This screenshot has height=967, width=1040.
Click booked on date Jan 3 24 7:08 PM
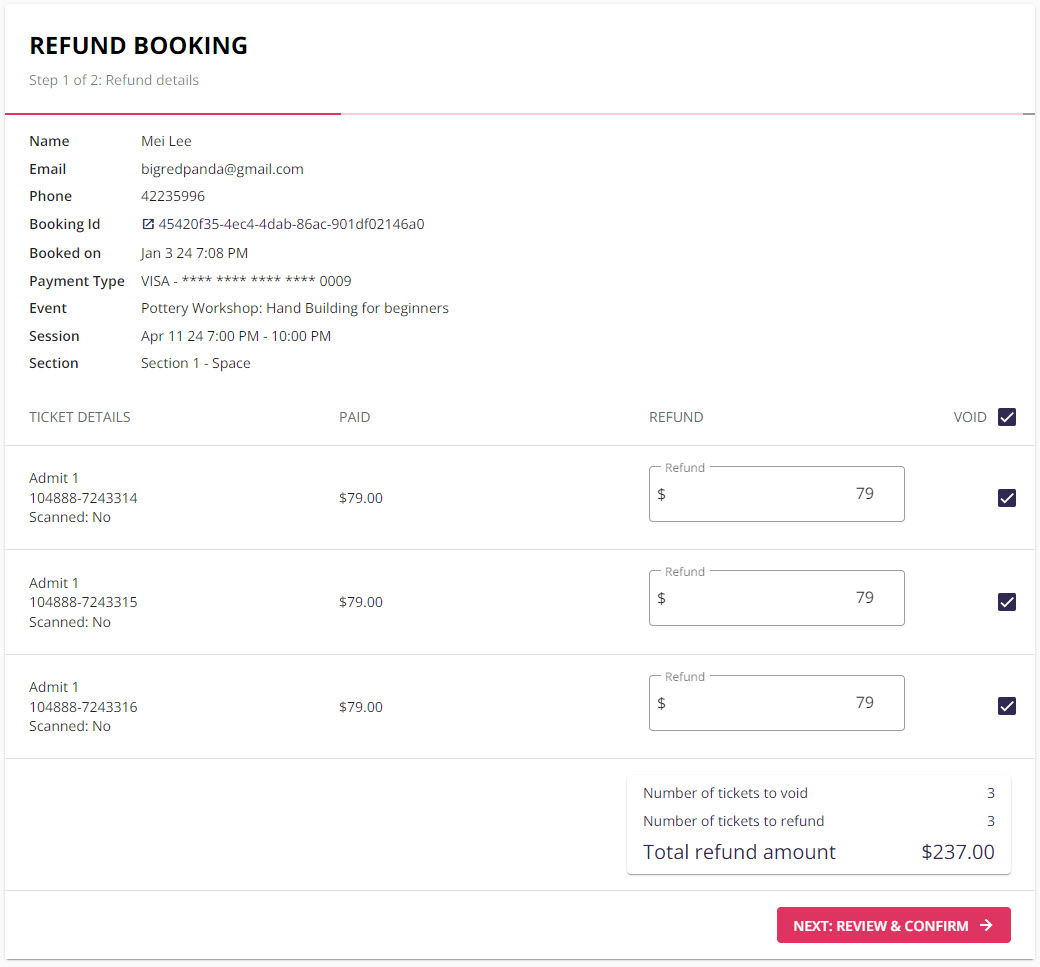pos(194,253)
